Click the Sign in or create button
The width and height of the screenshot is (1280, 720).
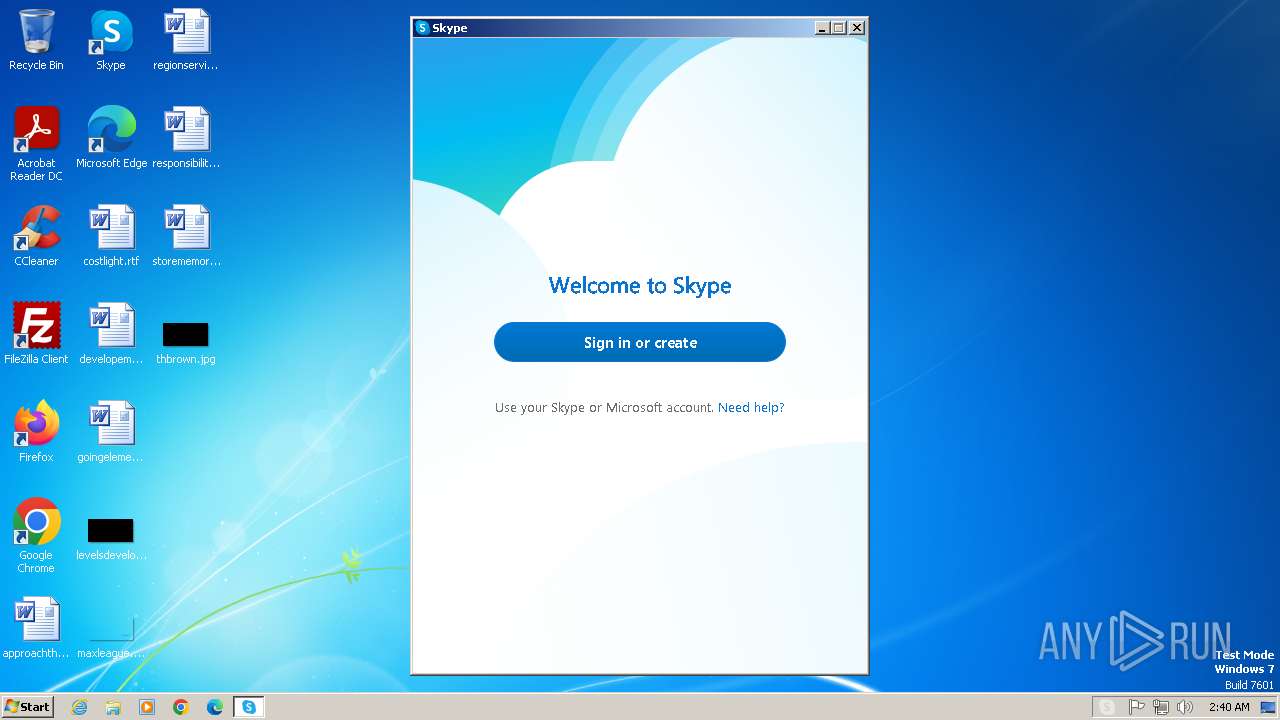(x=640, y=342)
